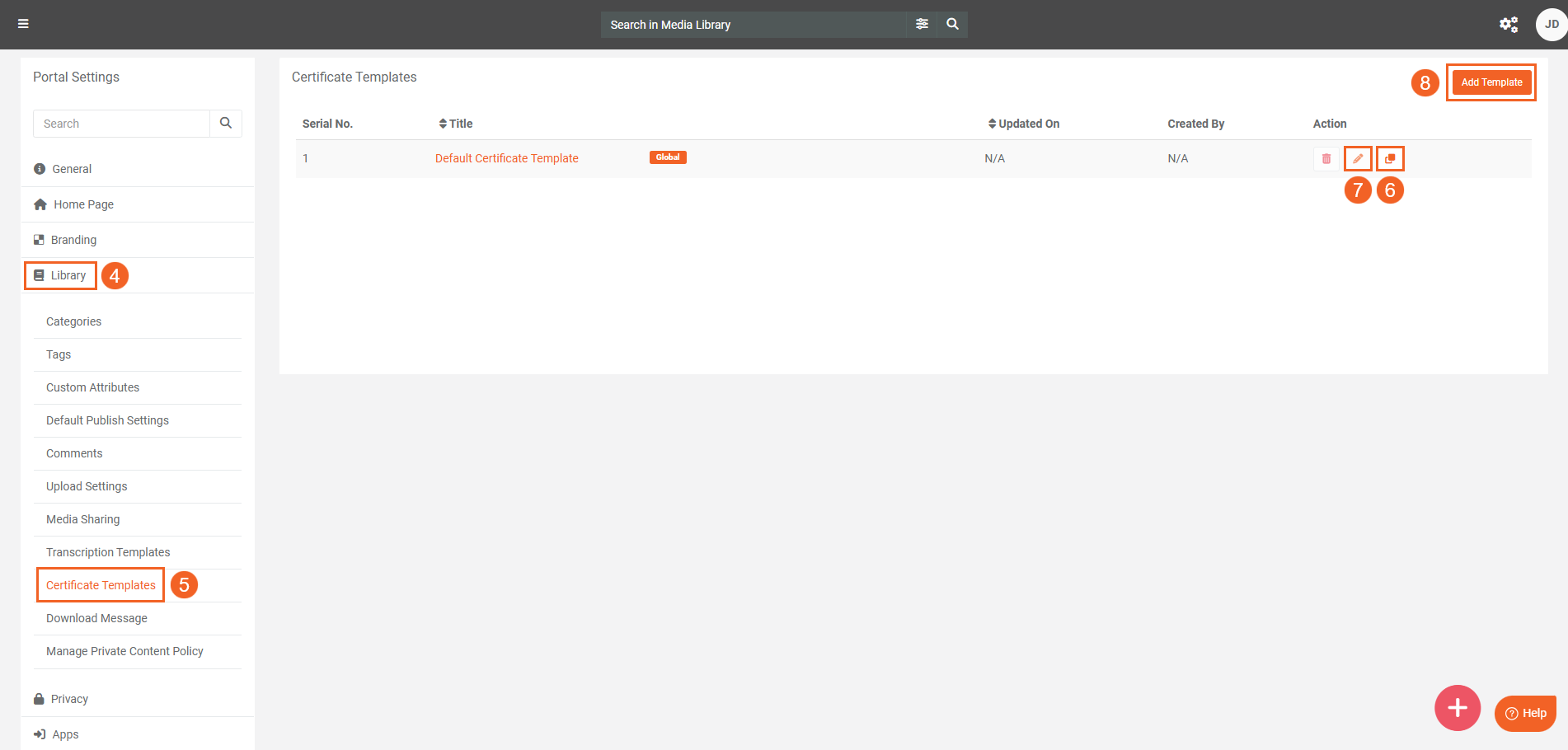Click the Add Template button
The image size is (1568, 750).
point(1491,82)
